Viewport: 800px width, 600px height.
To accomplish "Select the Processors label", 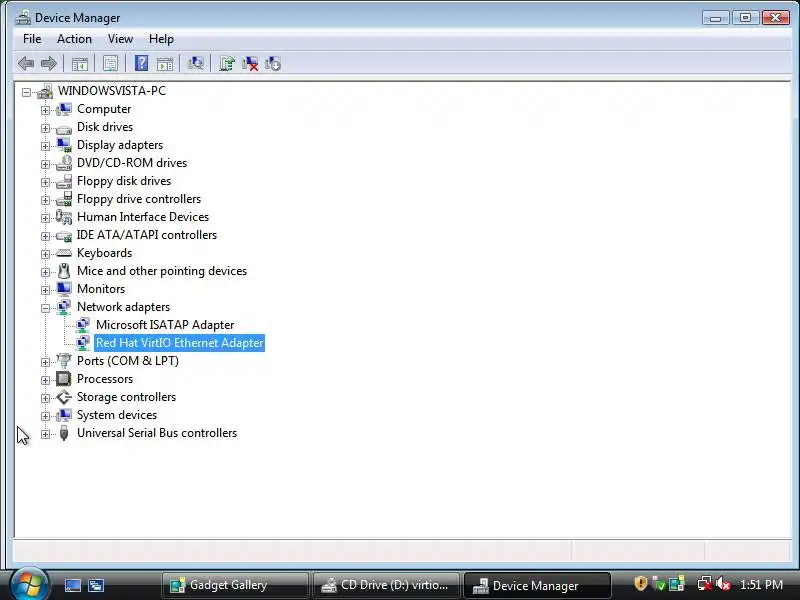I will [x=105, y=379].
